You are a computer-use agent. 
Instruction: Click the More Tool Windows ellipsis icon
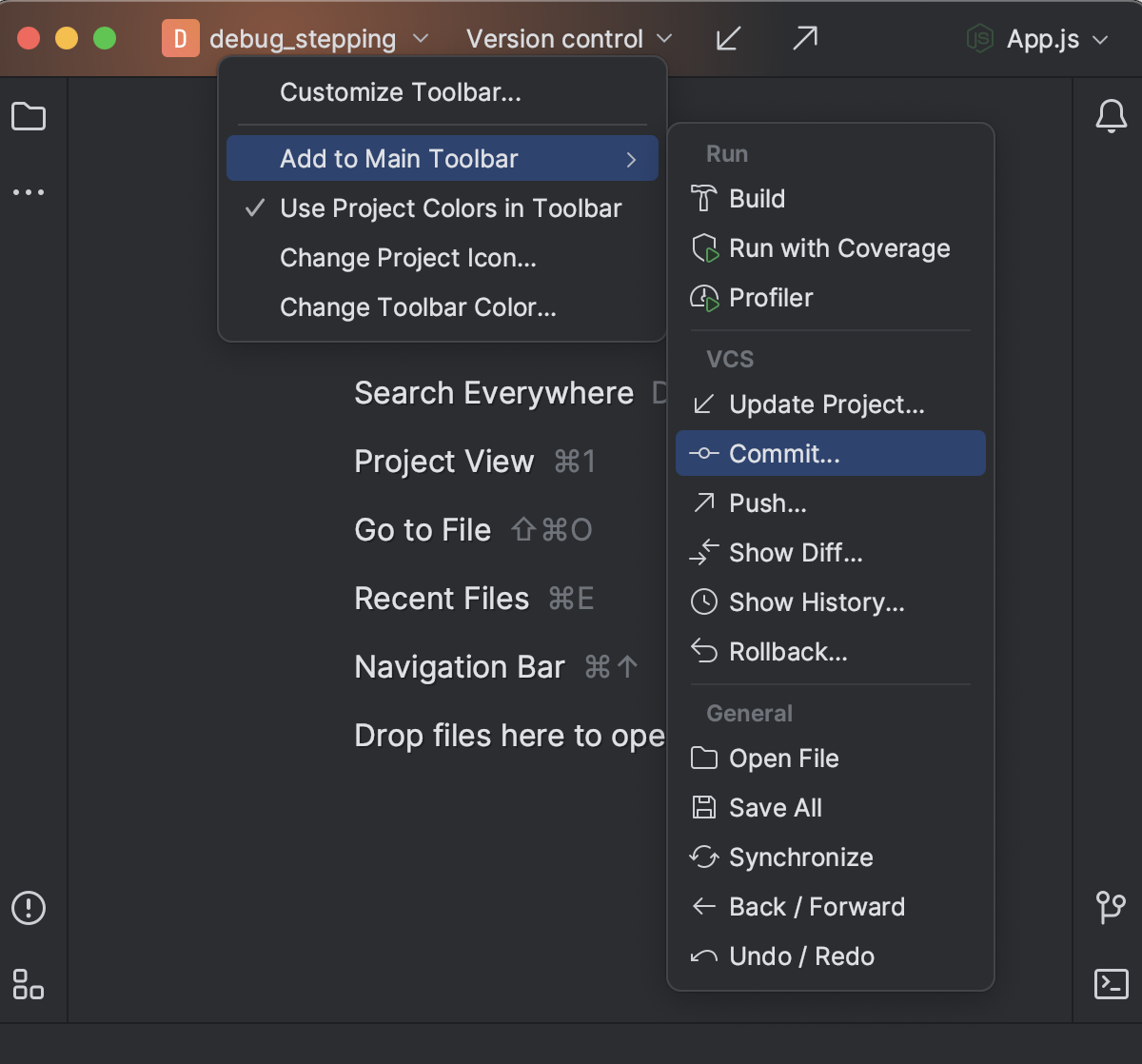click(30, 192)
